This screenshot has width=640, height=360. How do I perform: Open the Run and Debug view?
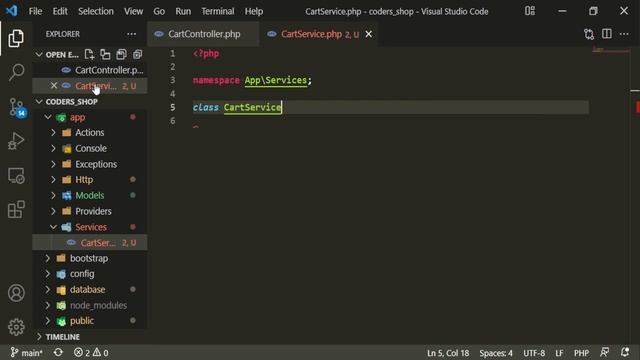tap(16, 141)
